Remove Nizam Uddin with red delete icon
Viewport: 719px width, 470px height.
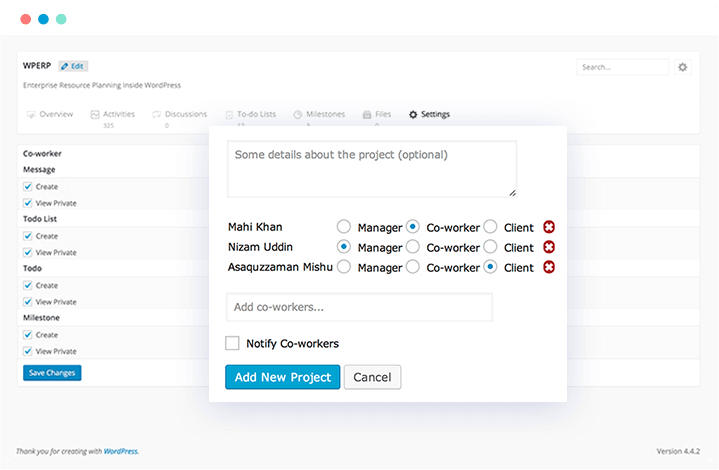[549, 247]
